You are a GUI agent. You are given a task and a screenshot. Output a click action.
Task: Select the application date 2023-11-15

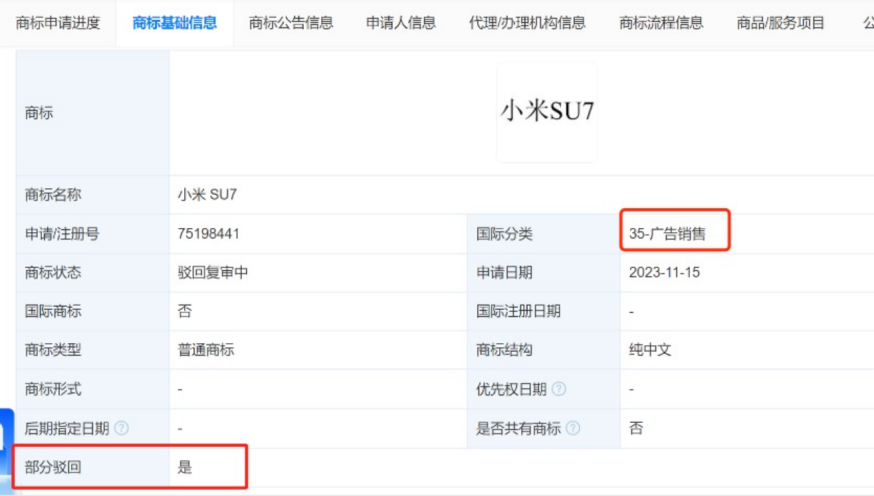pyautogui.click(x=664, y=273)
